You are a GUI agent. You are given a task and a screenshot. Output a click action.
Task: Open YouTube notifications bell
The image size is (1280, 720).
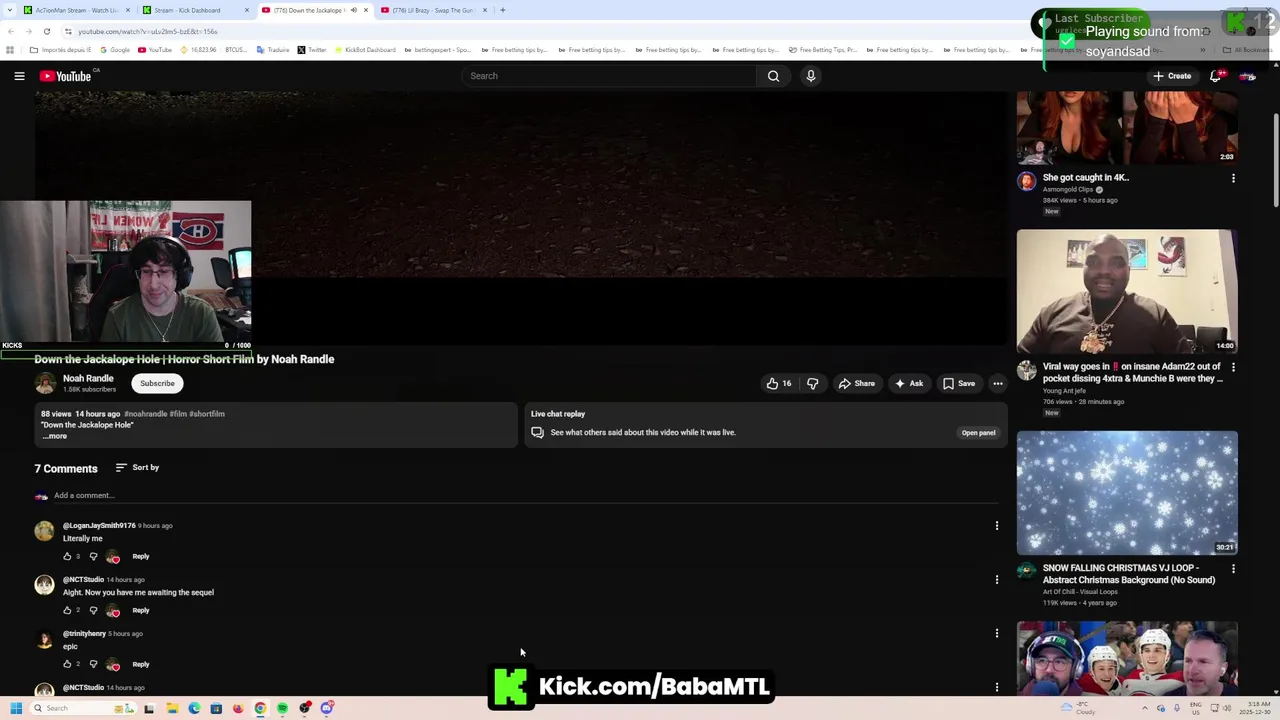[1216, 76]
